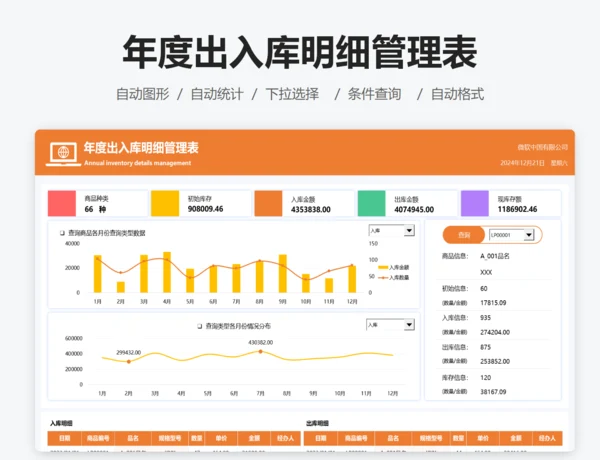Image resolution: width=600 pixels, height=460 pixels.
Task: Click the 38167.09 inventory amount value
Action: coord(493,391)
